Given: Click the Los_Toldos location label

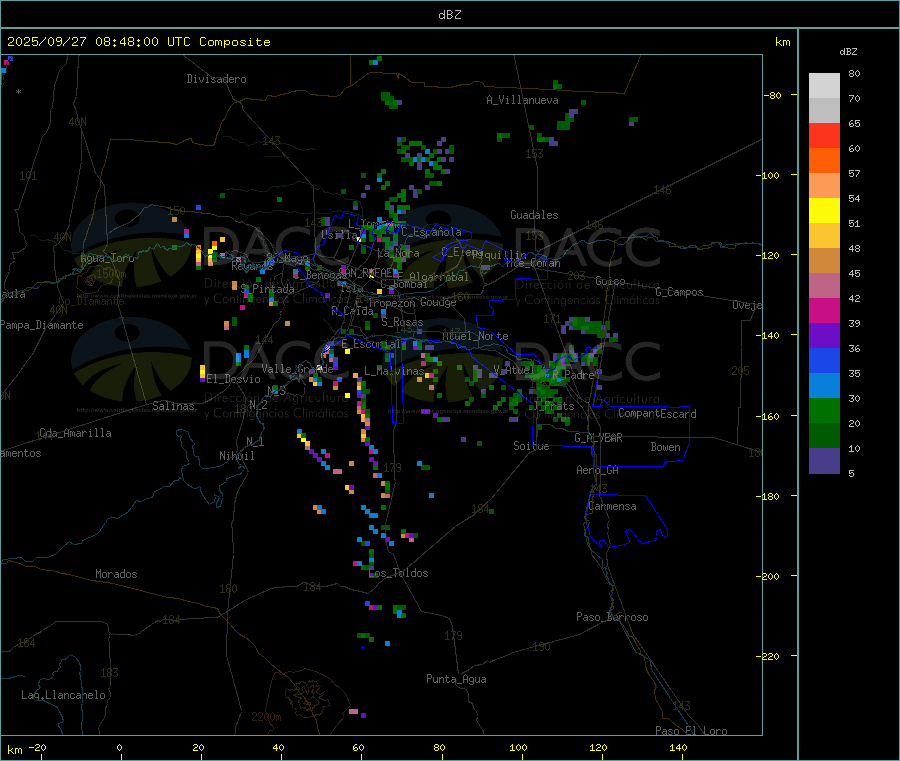Looking at the screenshot, I should [398, 573].
